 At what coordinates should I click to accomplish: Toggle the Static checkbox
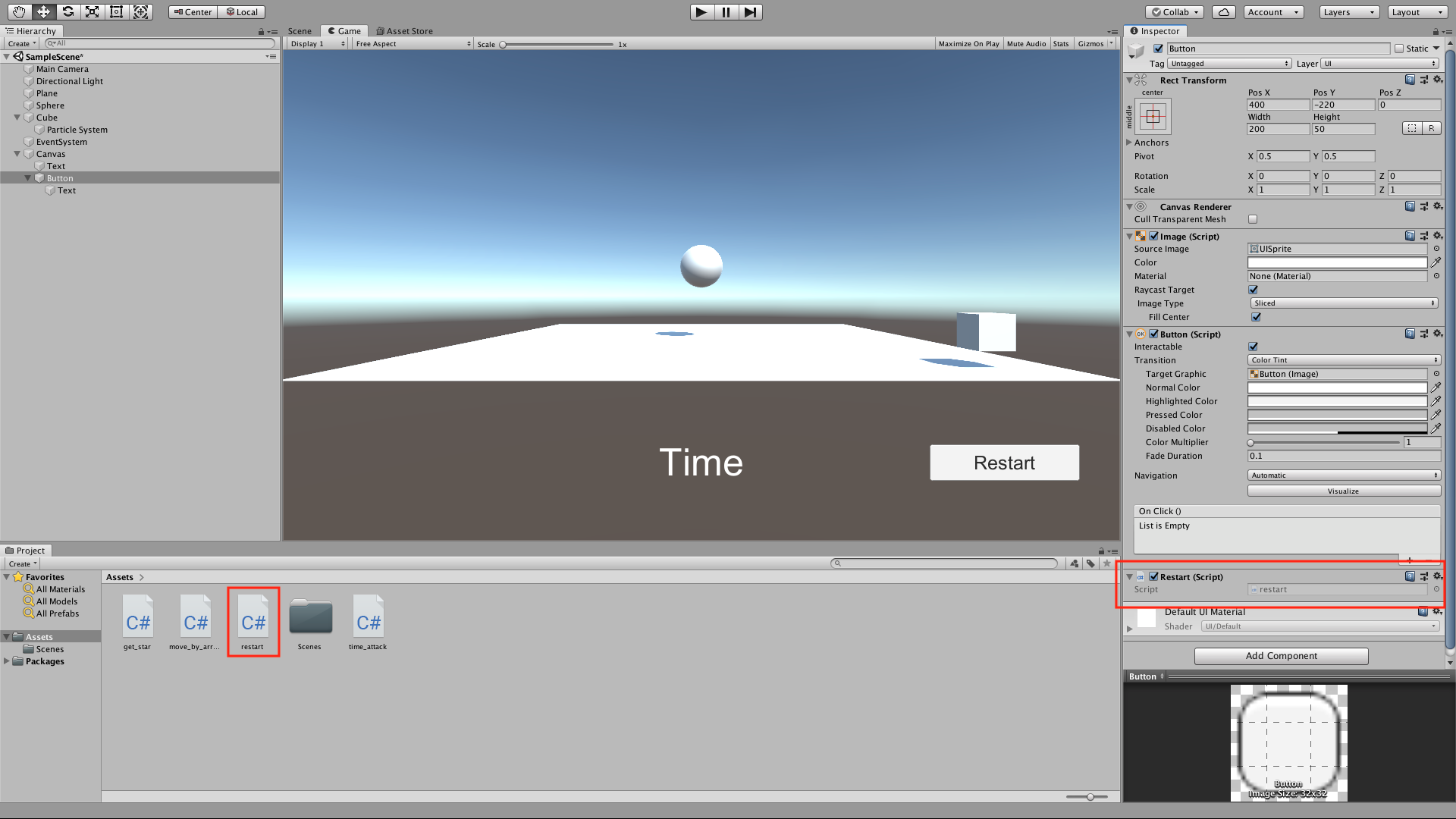pos(1399,49)
